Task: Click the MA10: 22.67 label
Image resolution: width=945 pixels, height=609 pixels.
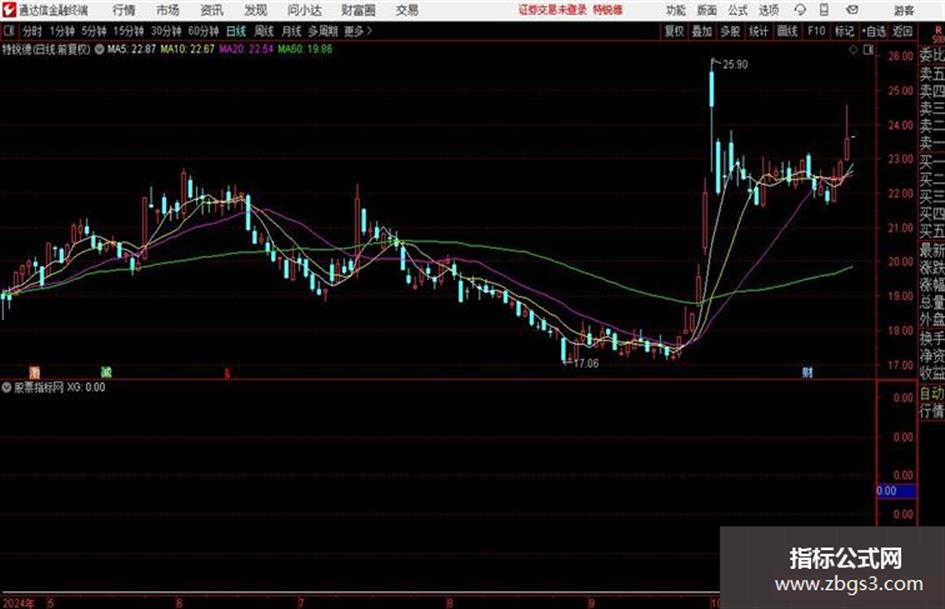Action: click(x=187, y=49)
